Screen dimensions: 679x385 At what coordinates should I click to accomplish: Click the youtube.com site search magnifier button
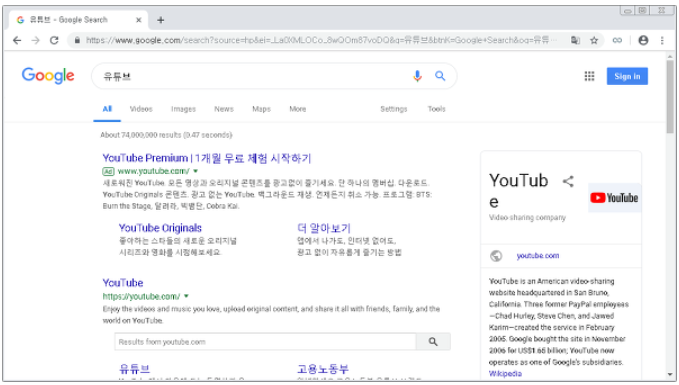tap(433, 342)
